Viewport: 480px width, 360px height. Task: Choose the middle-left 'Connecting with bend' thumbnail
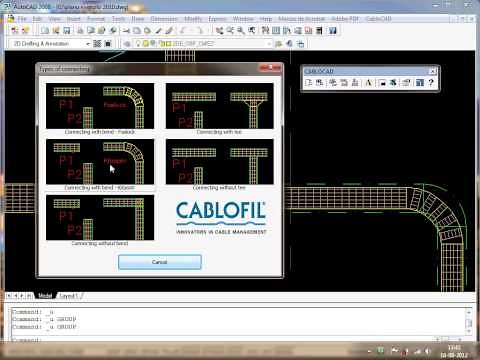pyautogui.click(x=100, y=161)
